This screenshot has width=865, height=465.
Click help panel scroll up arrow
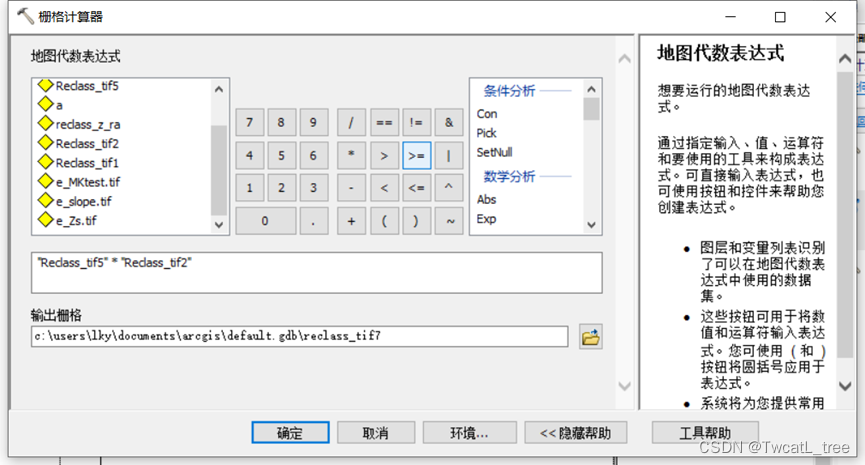845,58
